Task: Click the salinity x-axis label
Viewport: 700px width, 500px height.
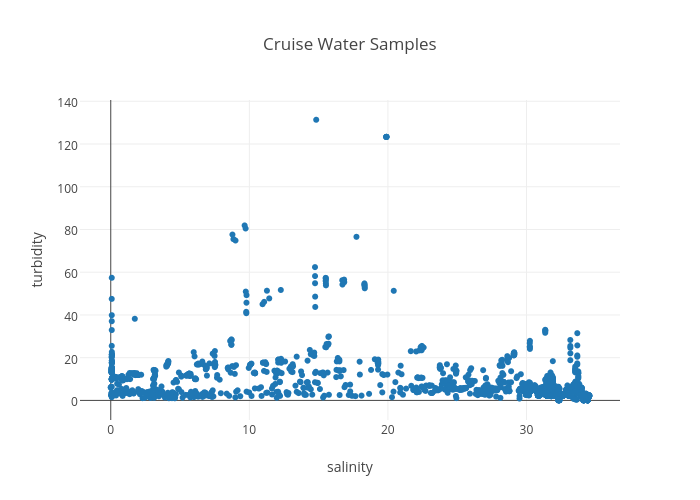Action: click(349, 467)
